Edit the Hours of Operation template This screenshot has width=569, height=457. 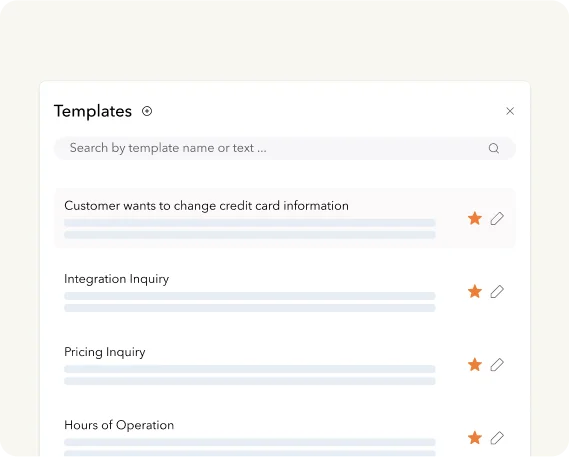(497, 437)
